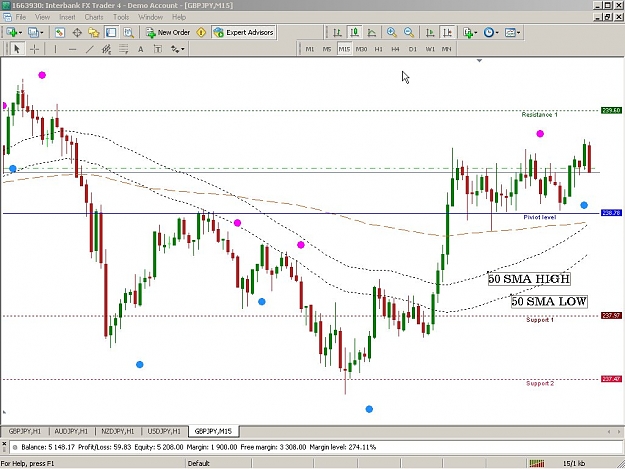Select the Equidistant Channel tool

[x=106, y=49]
